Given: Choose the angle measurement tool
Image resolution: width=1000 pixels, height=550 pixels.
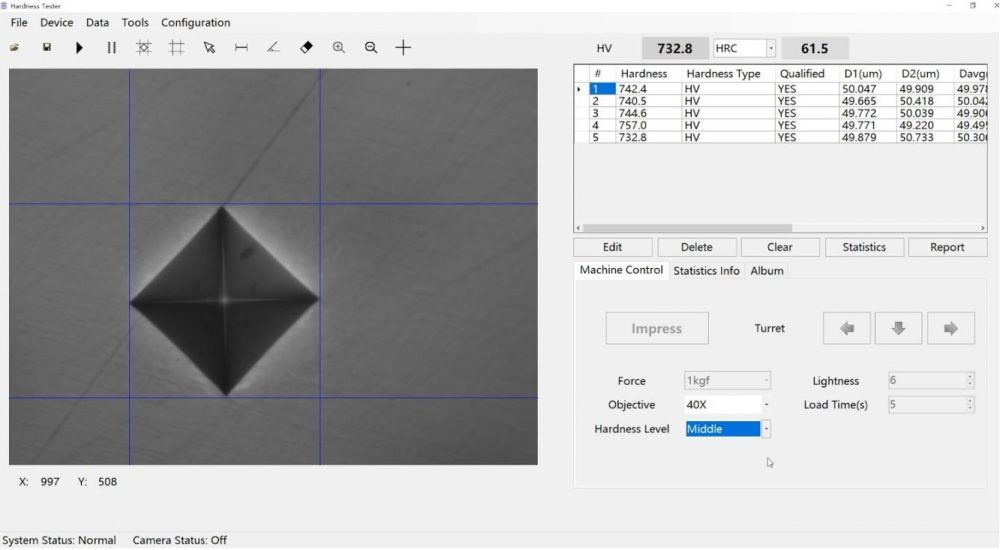Looking at the screenshot, I should point(273,48).
